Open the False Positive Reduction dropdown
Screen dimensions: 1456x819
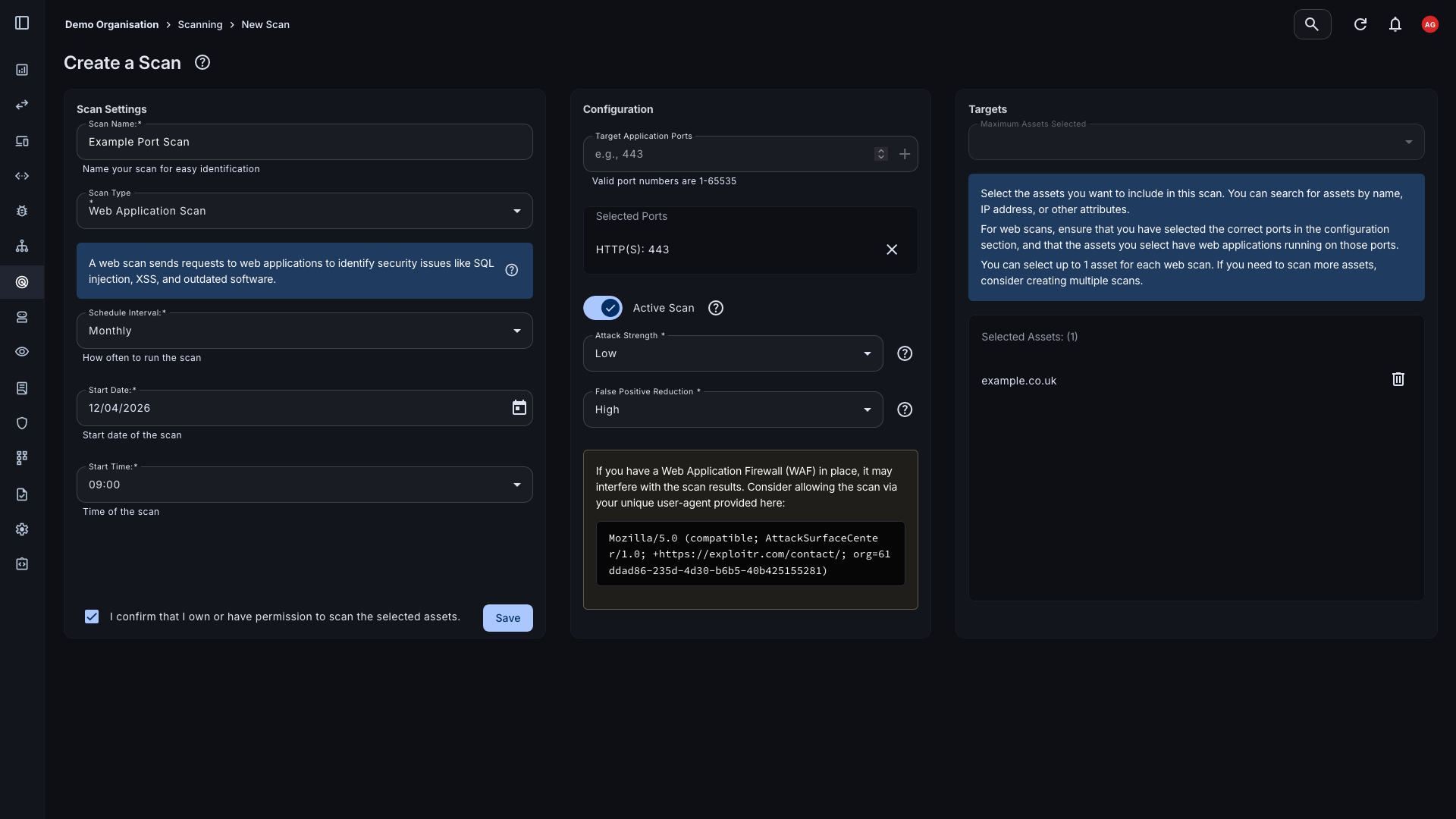(x=733, y=409)
